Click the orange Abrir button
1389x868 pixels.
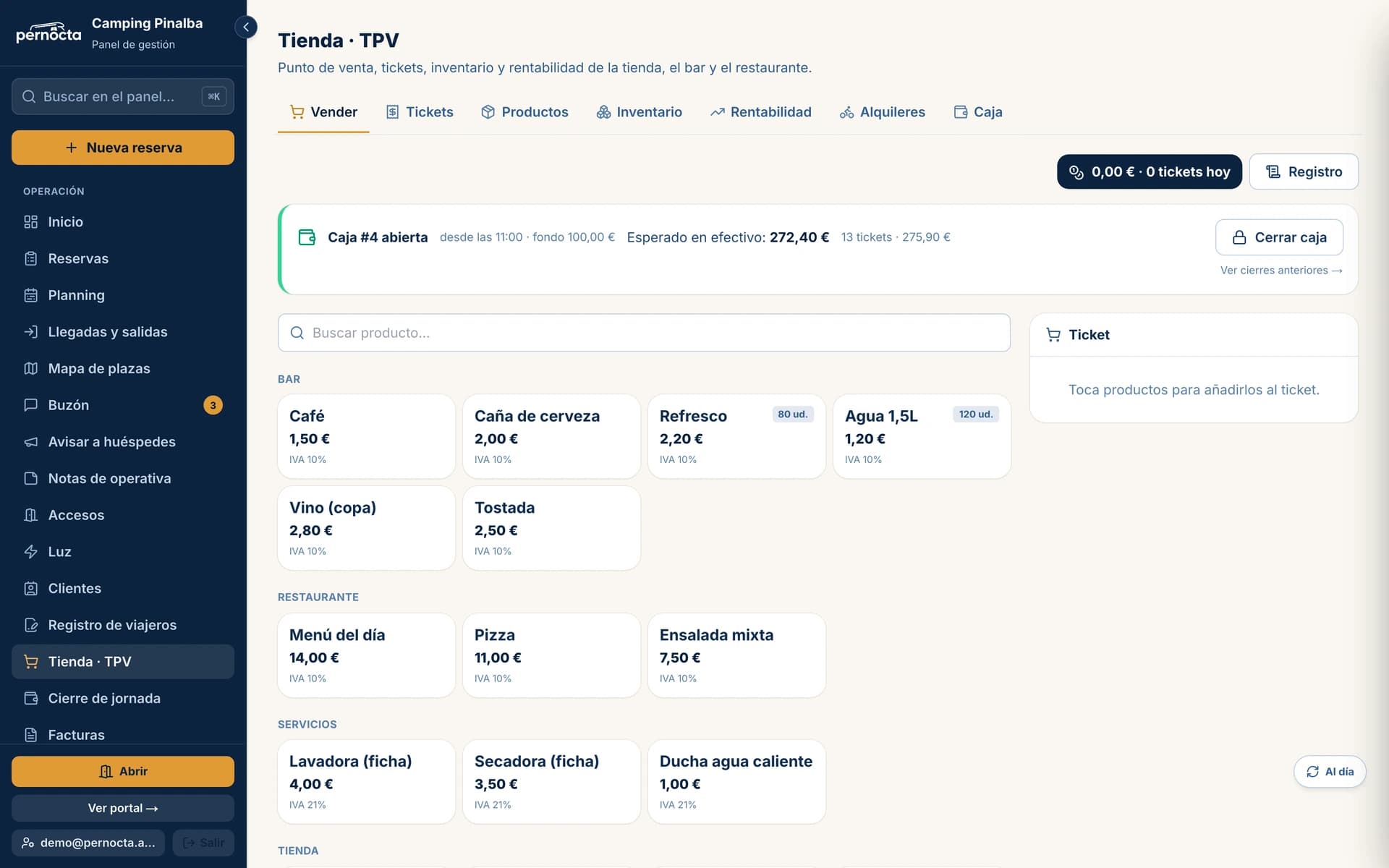click(123, 772)
